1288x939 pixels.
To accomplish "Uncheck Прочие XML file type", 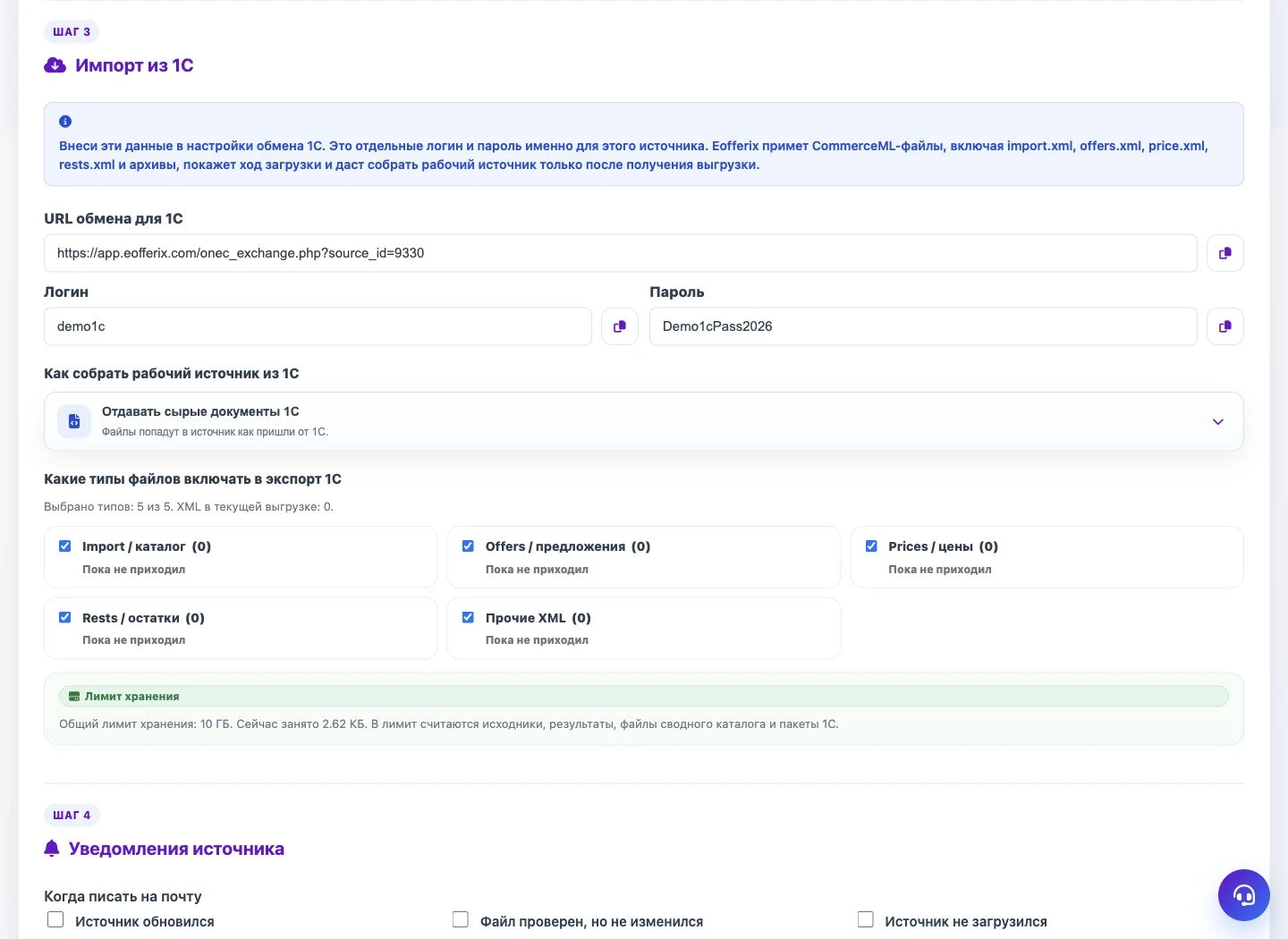I will coord(468,618).
